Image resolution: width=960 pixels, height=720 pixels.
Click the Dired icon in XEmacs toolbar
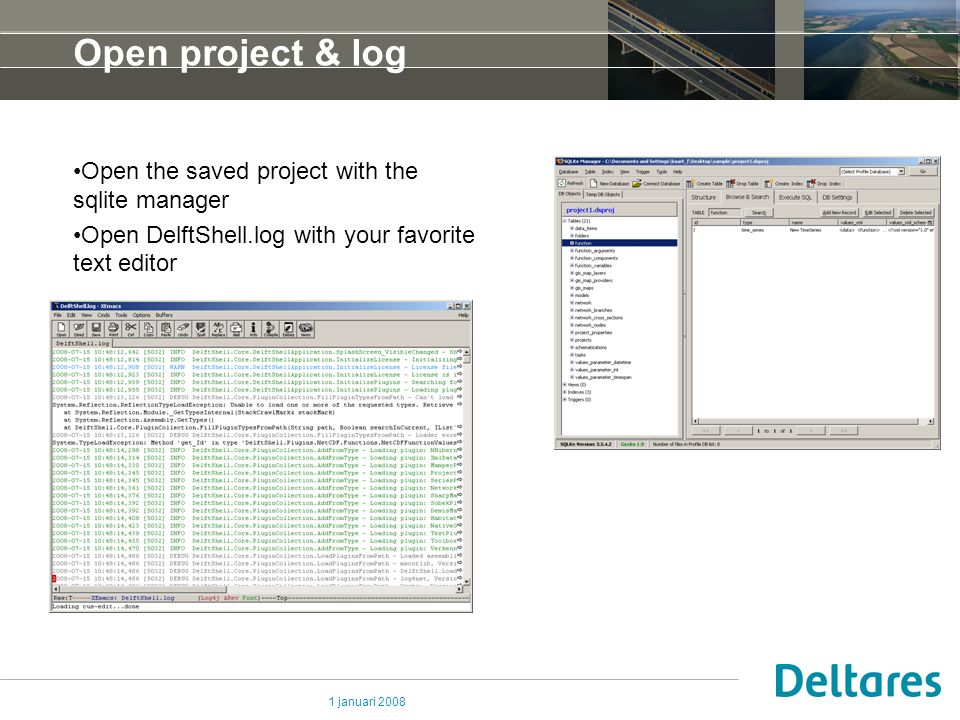[79, 329]
